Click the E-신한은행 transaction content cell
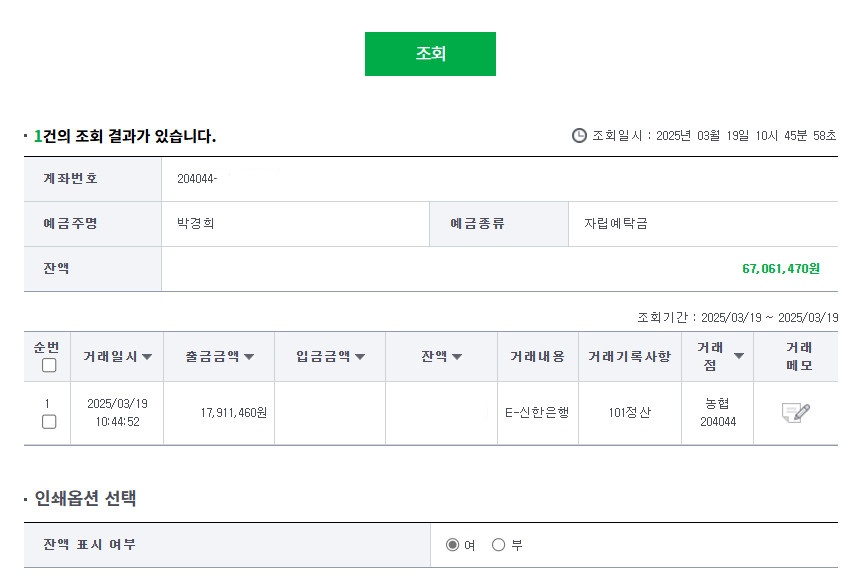863x584 pixels. 537,412
